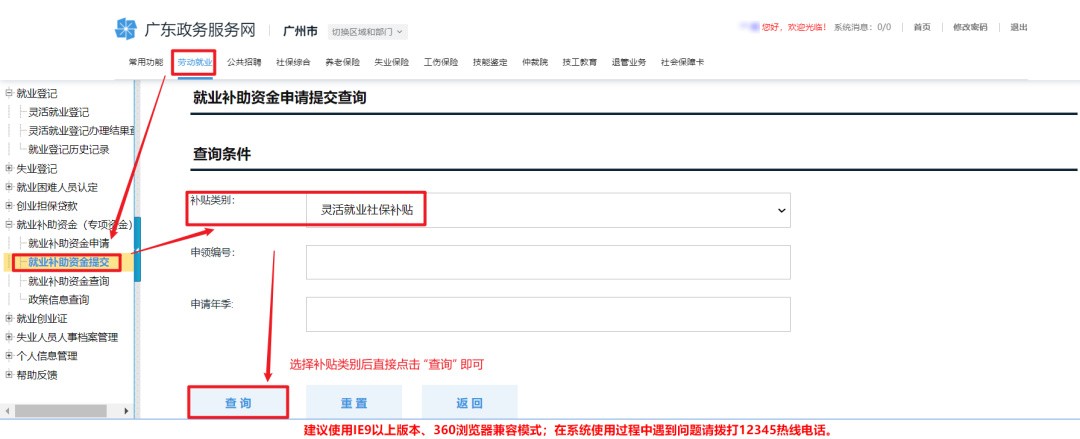Open the 工伤保险 tab
1080x439 pixels.
point(441,62)
